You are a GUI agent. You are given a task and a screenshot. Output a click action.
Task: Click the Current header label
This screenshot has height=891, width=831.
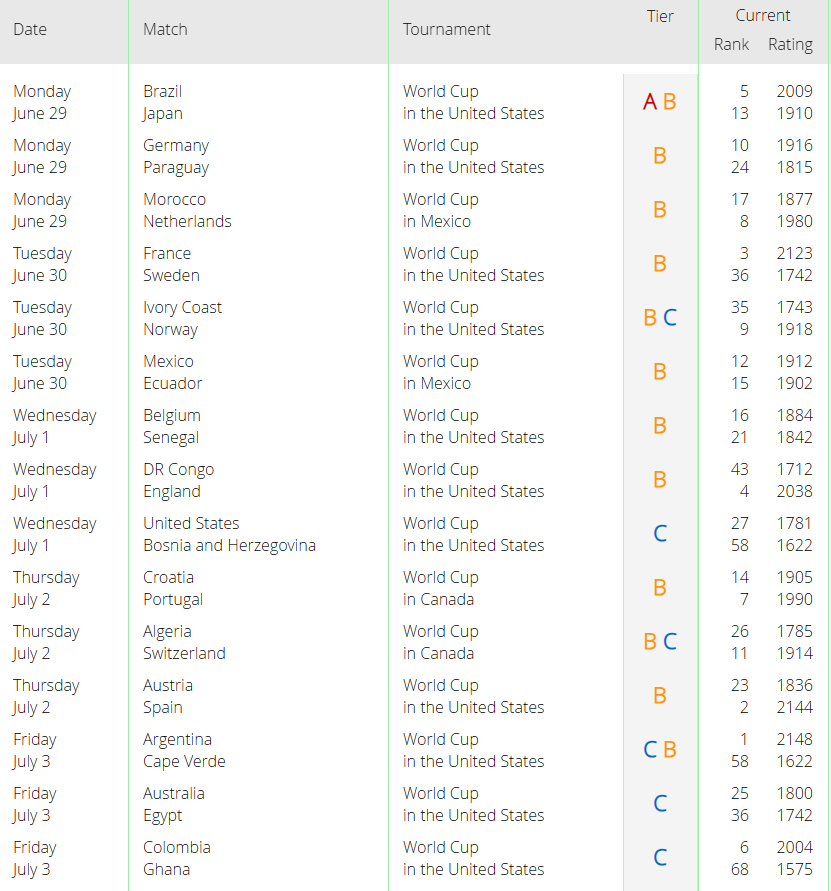click(x=763, y=15)
